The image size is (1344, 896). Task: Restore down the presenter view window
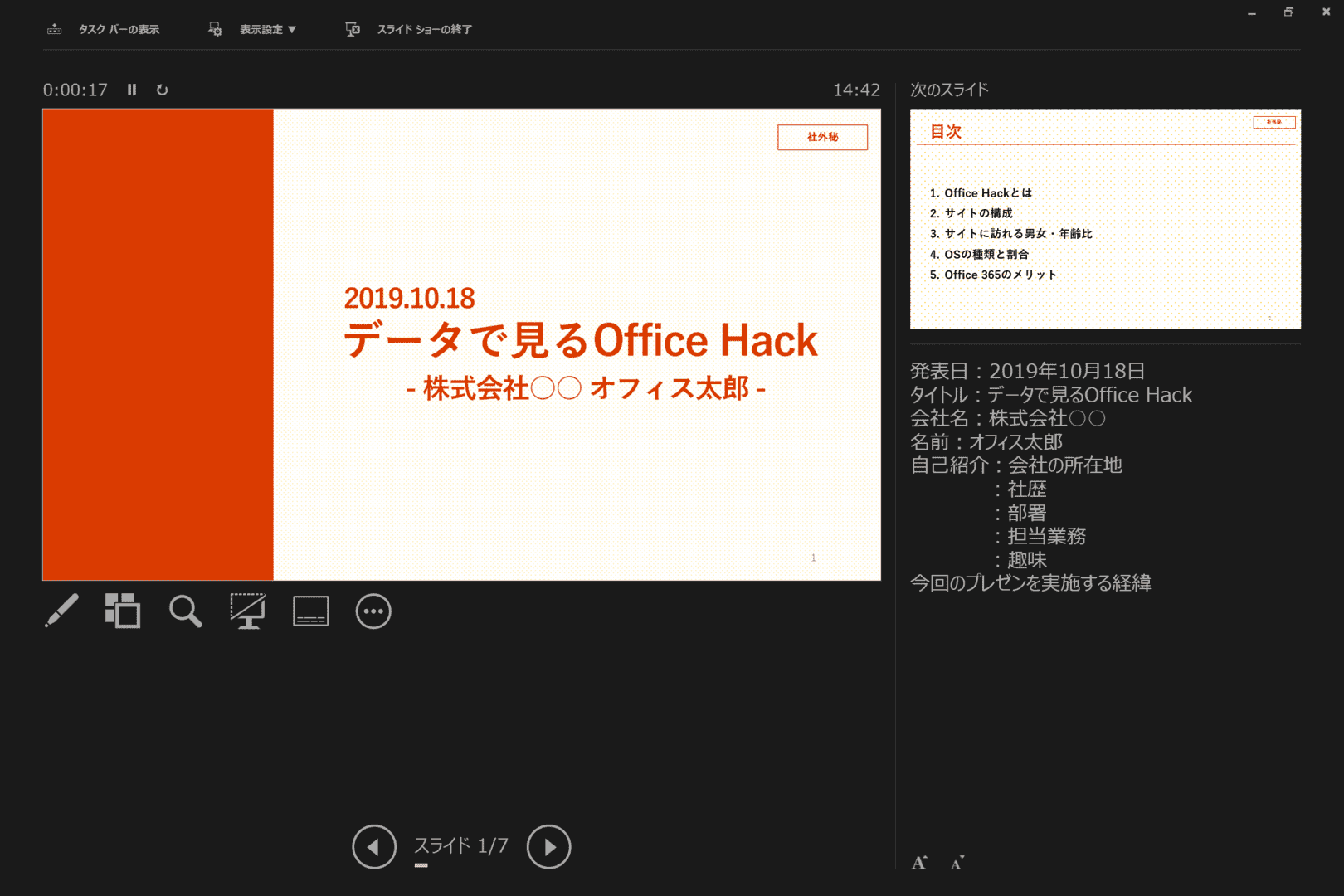1288,12
